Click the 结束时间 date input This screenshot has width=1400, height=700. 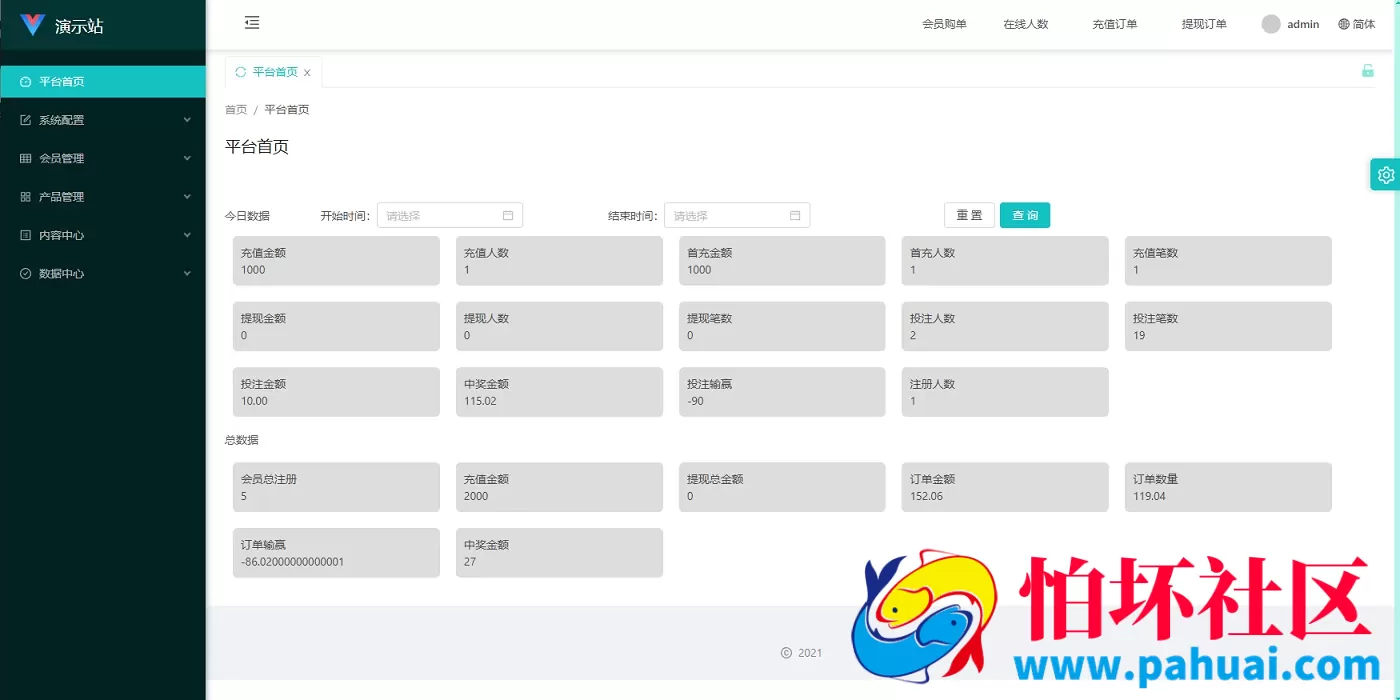[x=737, y=215]
